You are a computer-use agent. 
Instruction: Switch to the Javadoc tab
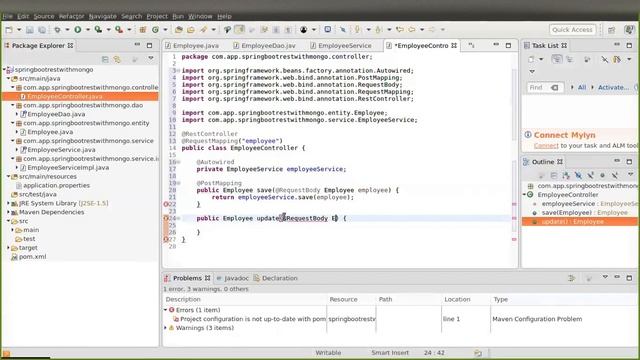click(232, 278)
